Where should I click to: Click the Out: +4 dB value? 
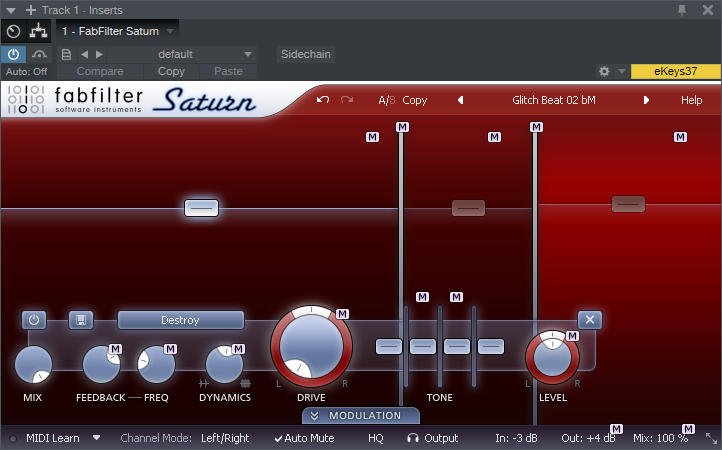tap(586, 438)
